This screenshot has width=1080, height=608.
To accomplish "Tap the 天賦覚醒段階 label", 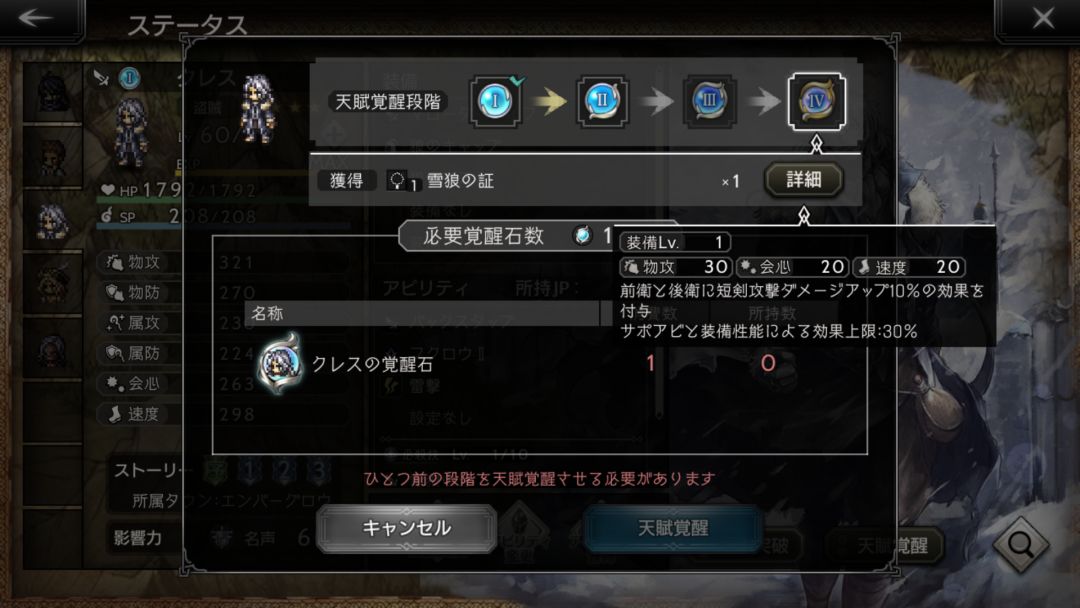I will [388, 102].
